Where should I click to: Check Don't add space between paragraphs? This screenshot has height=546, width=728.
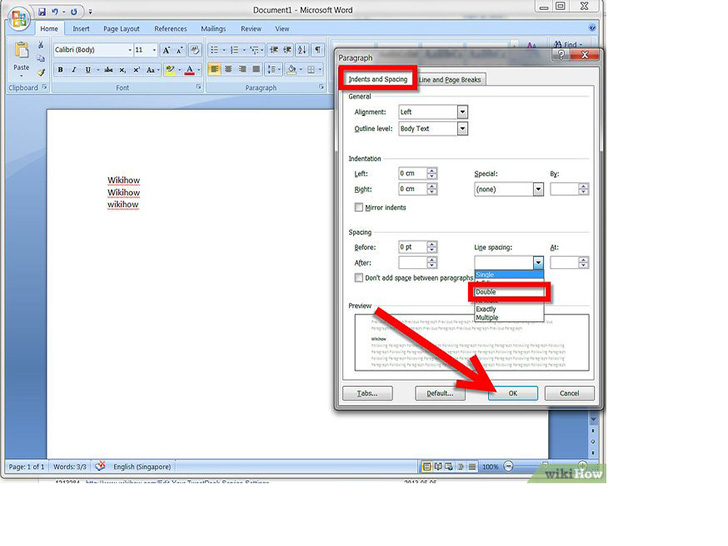coord(358,278)
